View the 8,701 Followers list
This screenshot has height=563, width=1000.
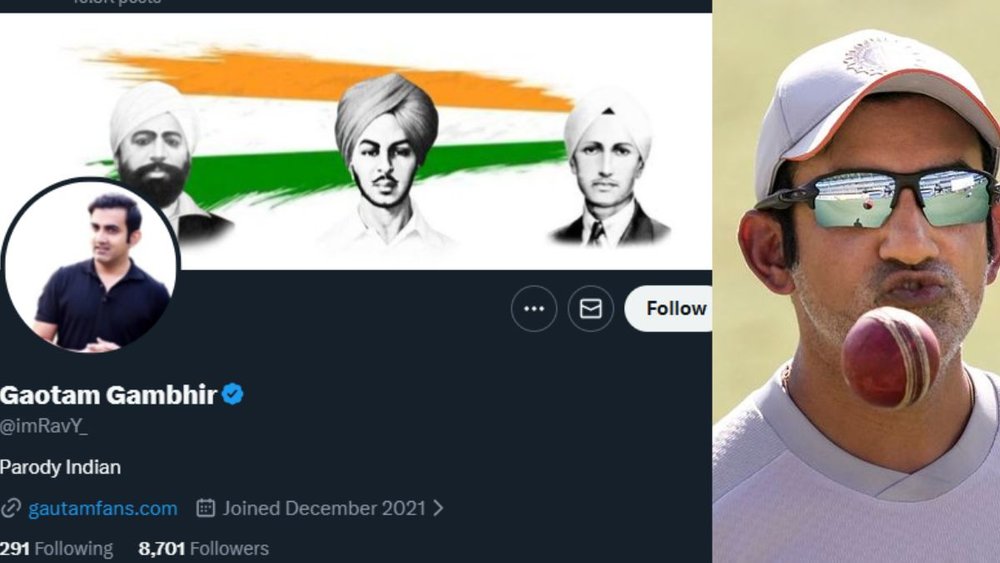pos(204,549)
